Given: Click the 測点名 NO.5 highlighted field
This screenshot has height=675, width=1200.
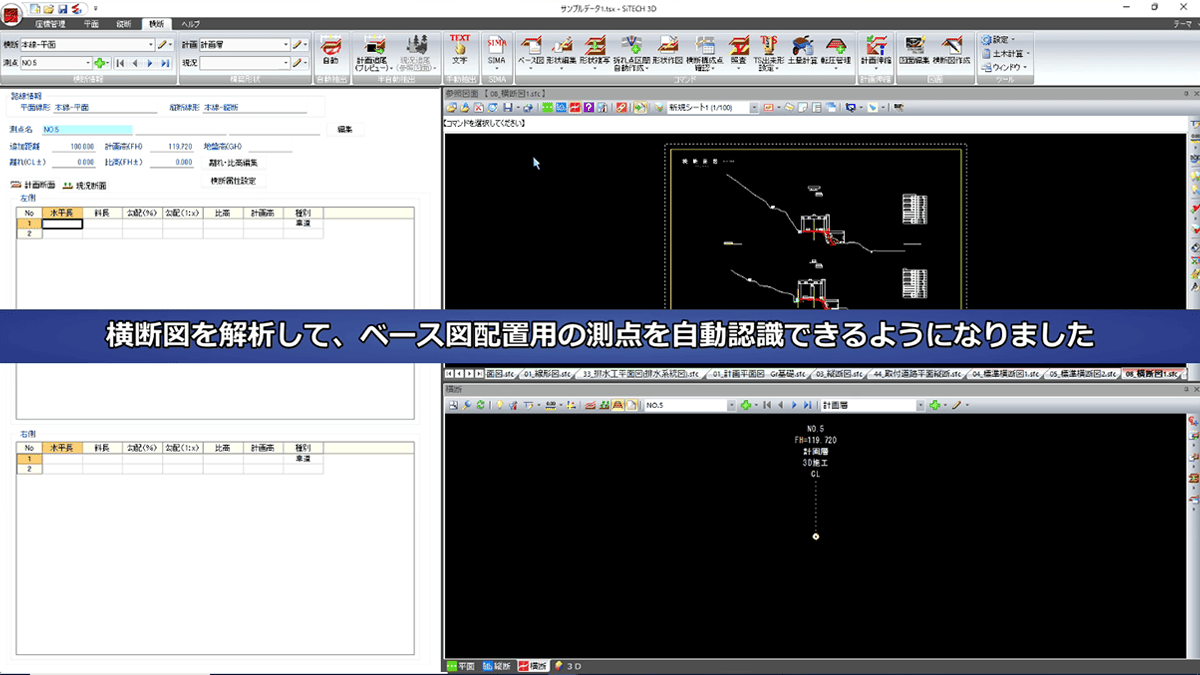Looking at the screenshot, I should point(86,130).
